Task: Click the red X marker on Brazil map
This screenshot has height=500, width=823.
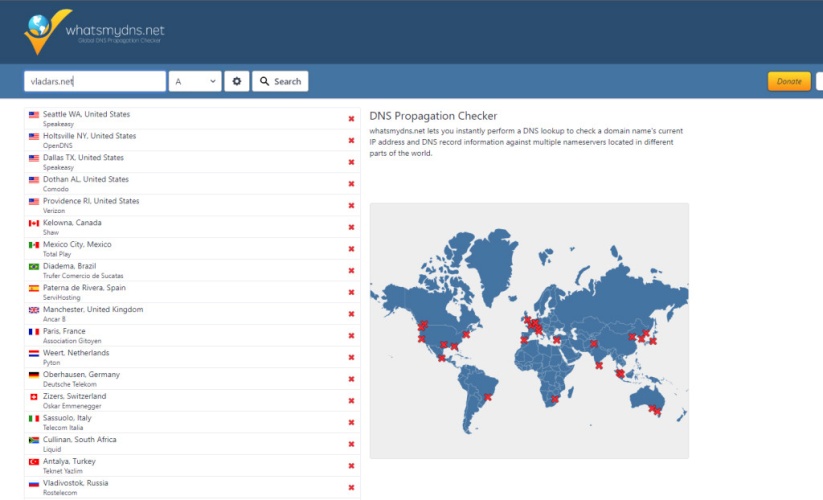Action: pos(488,397)
